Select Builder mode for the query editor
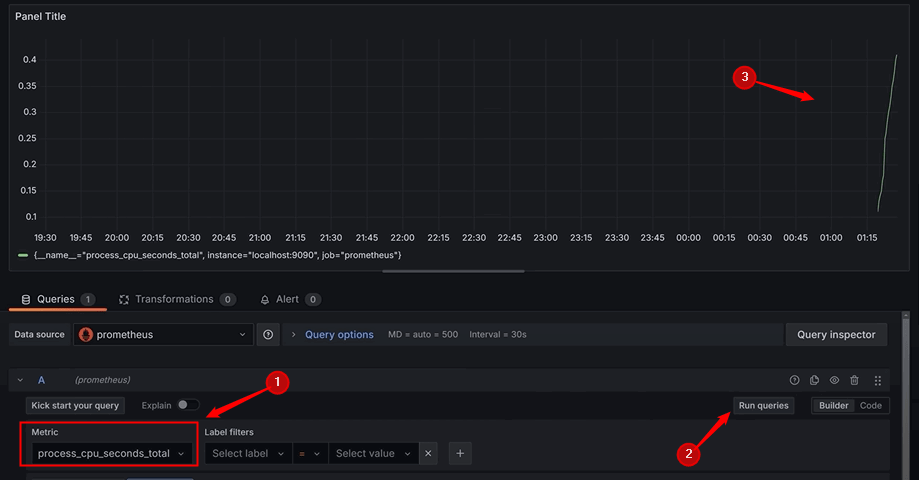 coord(832,405)
